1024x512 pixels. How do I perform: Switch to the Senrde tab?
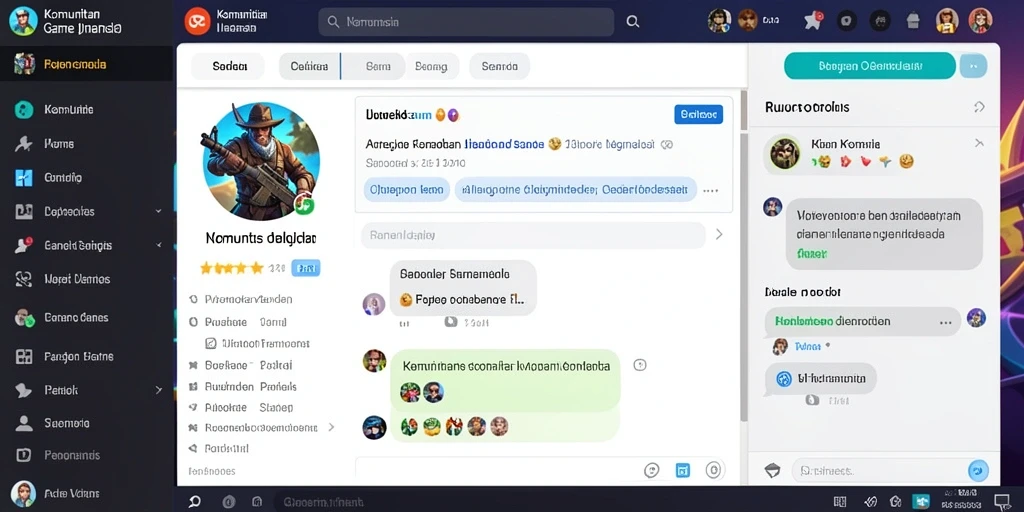coord(500,66)
